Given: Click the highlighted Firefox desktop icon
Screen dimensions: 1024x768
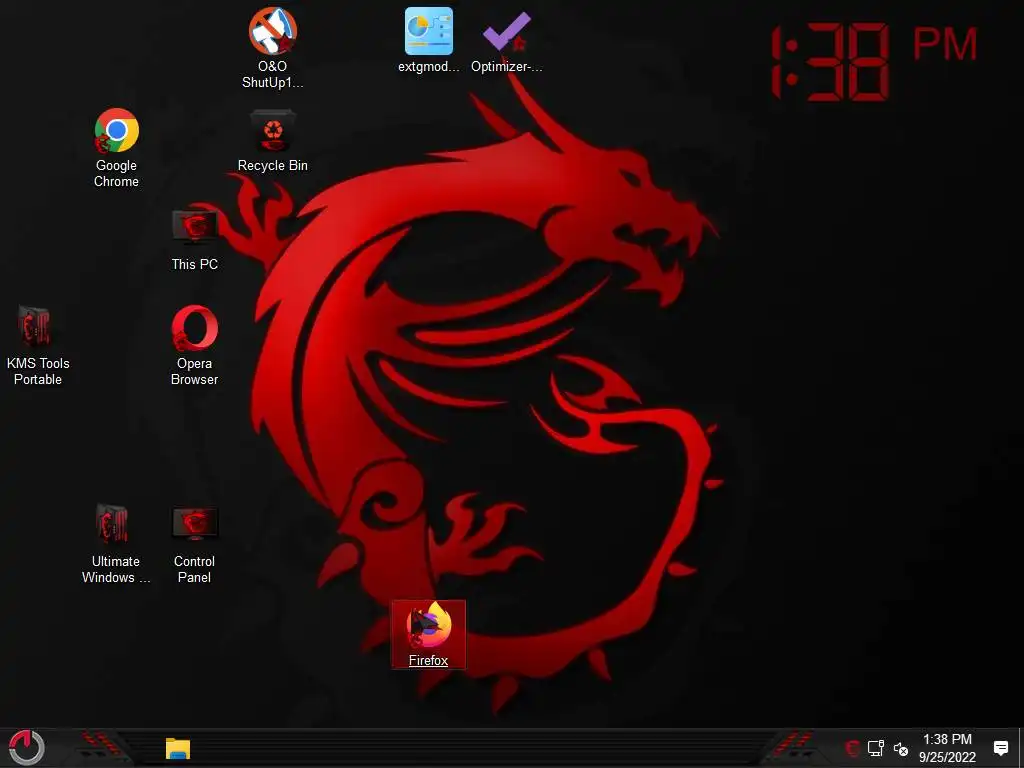Looking at the screenshot, I should click(x=428, y=634).
